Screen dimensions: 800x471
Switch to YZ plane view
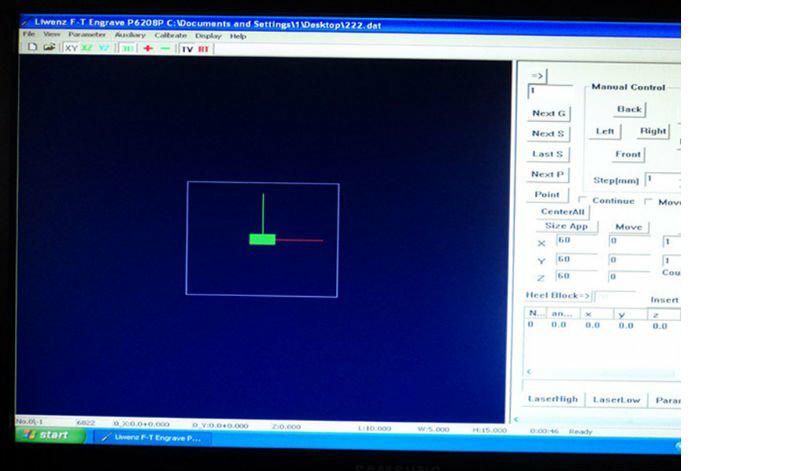pos(103,47)
